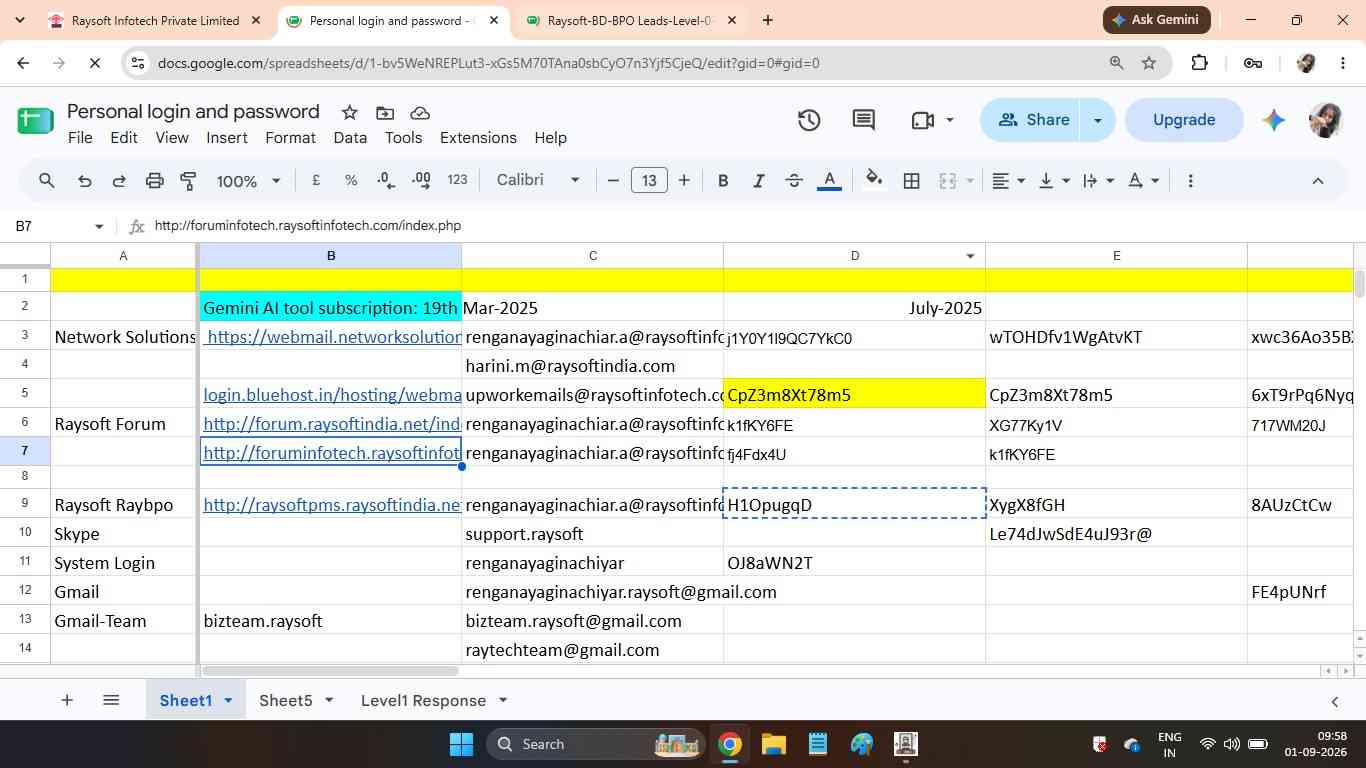Click the undo arrow in the toolbar
Viewport: 1366px width, 768px height.
(x=85, y=181)
